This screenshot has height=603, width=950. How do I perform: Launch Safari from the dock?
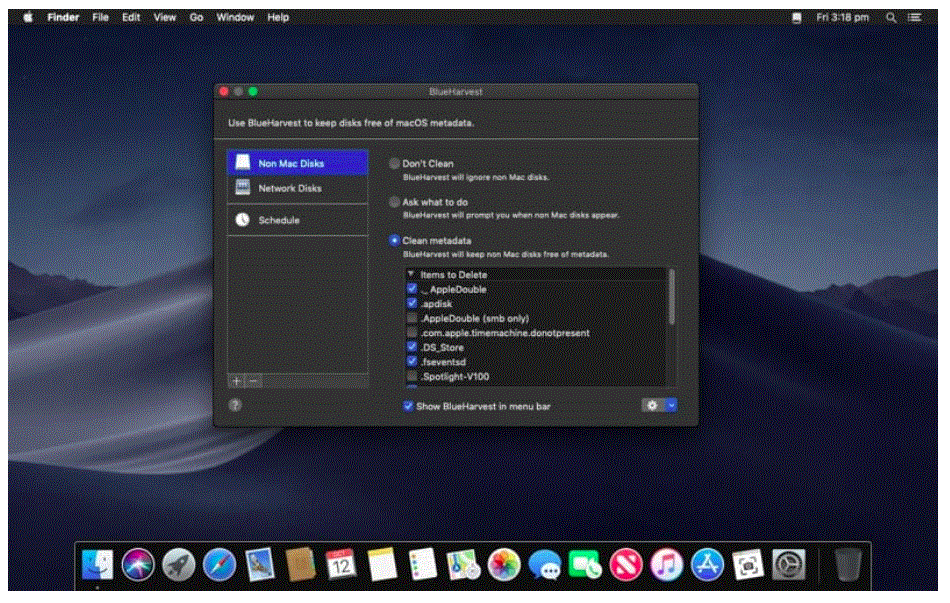[219, 565]
